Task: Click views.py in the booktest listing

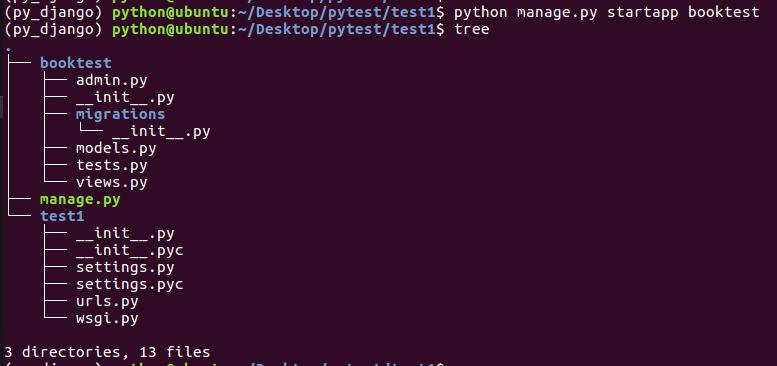Action: point(111,182)
